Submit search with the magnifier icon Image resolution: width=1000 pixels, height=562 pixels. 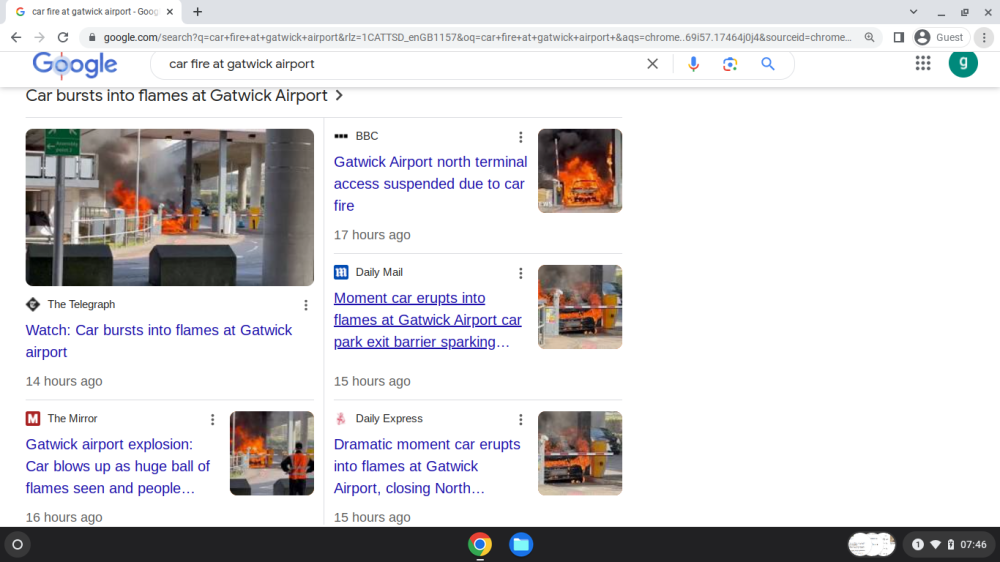[768, 64]
